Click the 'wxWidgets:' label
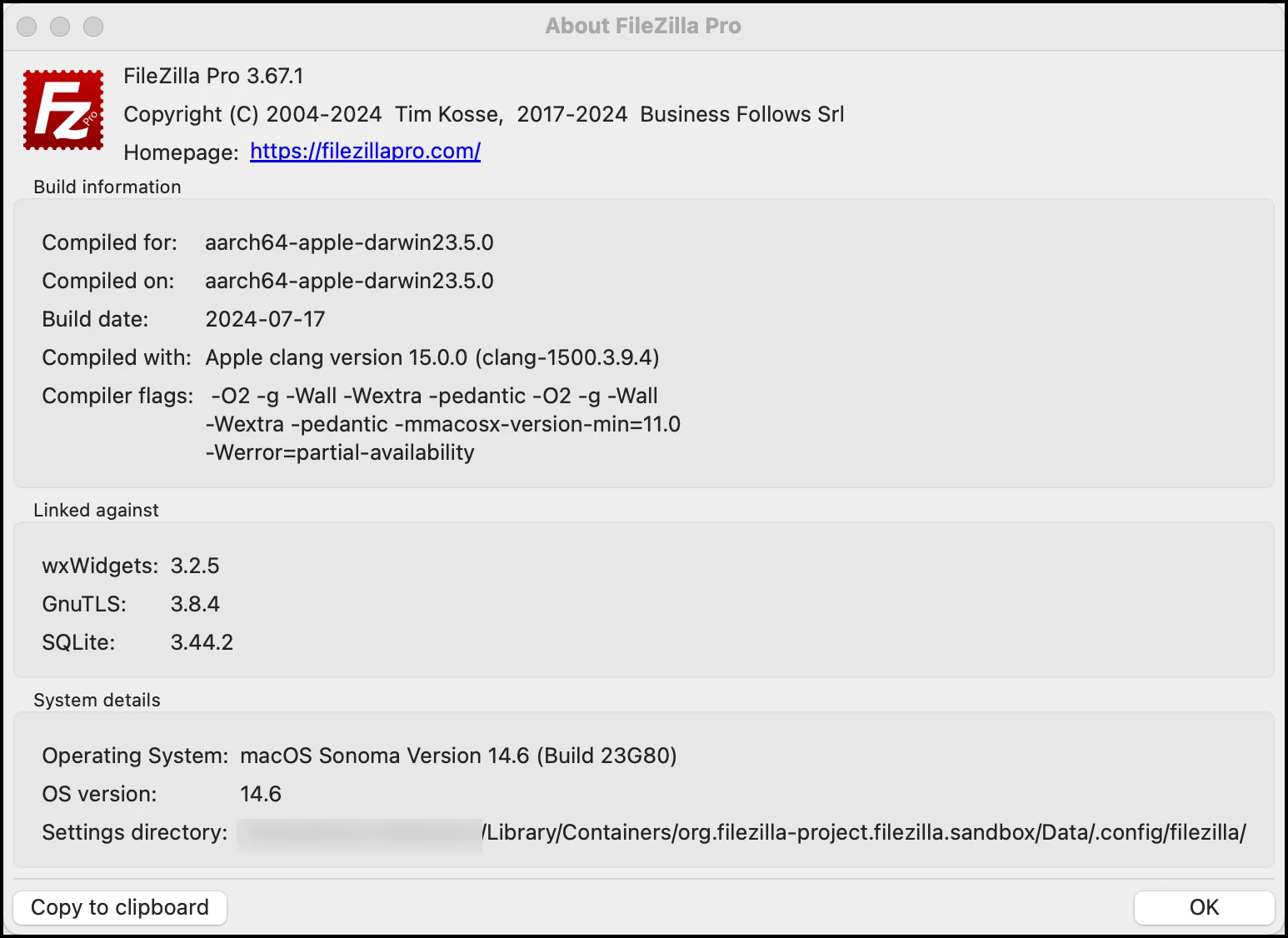Image resolution: width=1288 pixels, height=938 pixels. 100,566
